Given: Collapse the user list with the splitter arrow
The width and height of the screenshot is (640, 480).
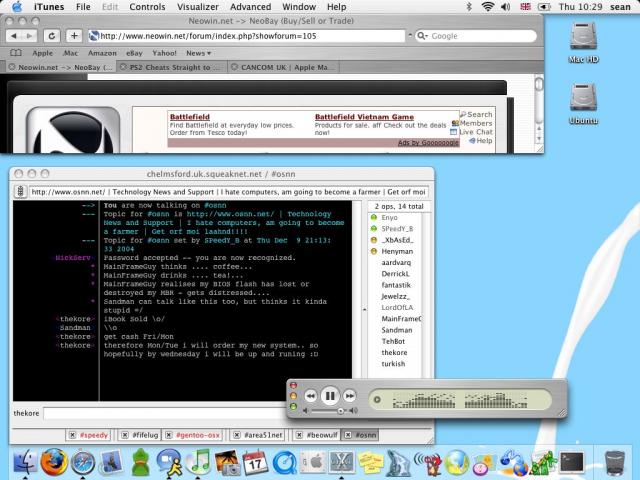Looking at the screenshot, I should (364, 309).
